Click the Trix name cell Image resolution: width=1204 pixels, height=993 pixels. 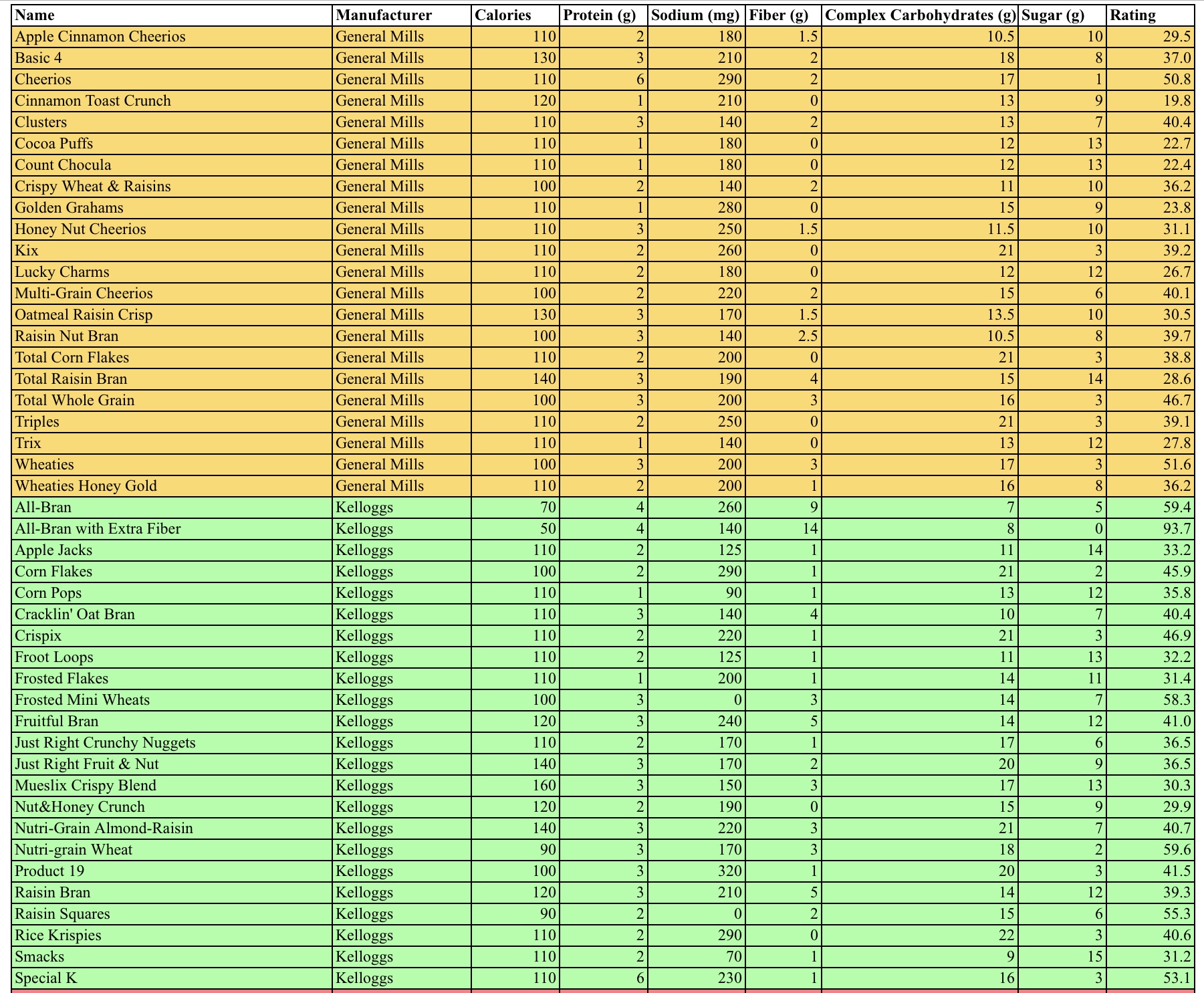point(172,443)
